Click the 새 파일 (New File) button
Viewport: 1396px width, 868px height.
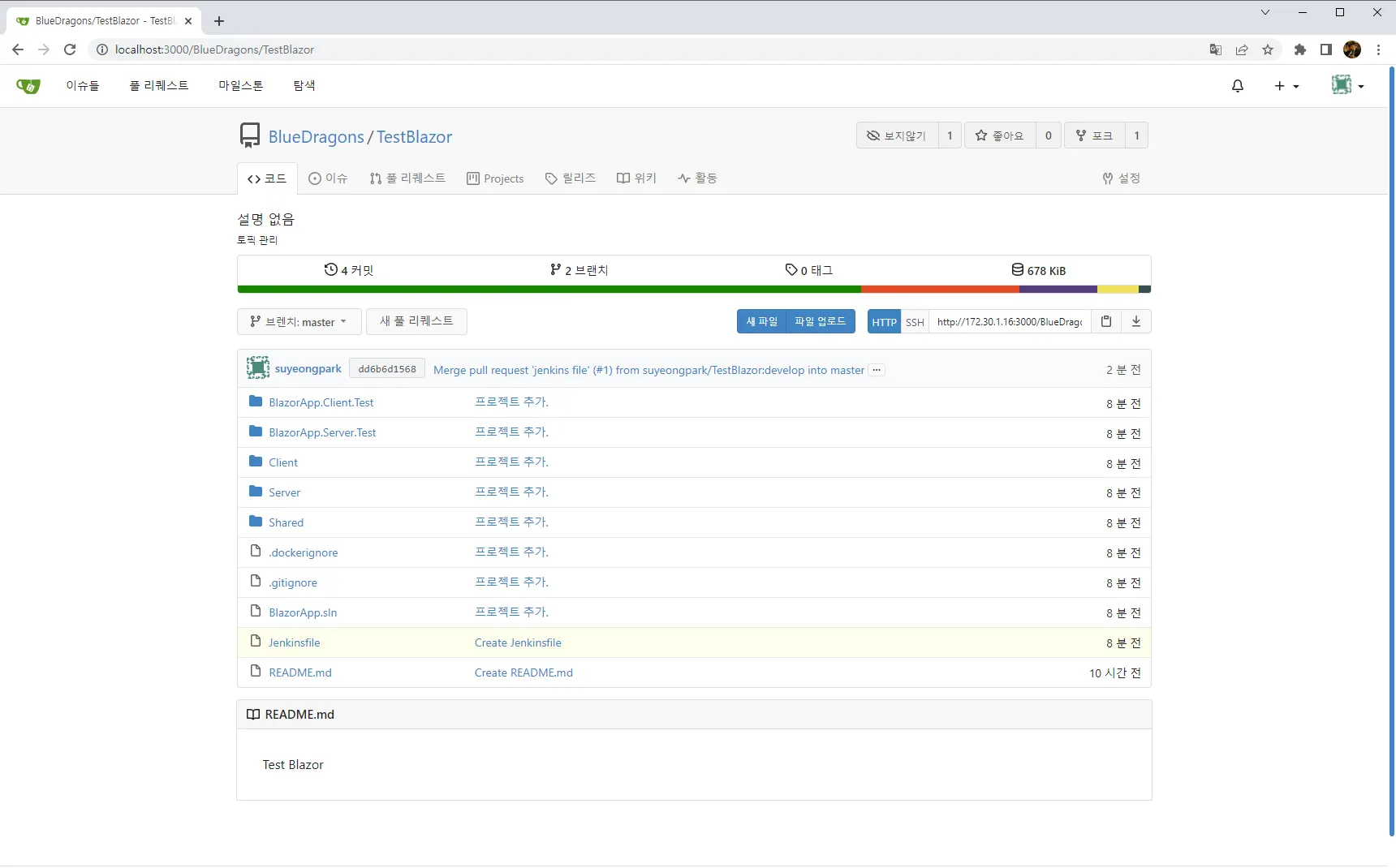pos(761,321)
